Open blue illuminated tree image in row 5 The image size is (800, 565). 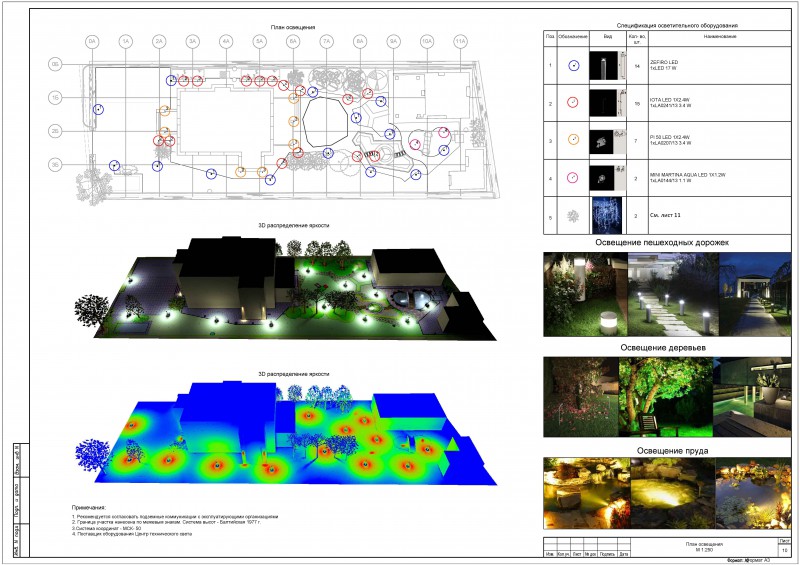[x=607, y=215]
